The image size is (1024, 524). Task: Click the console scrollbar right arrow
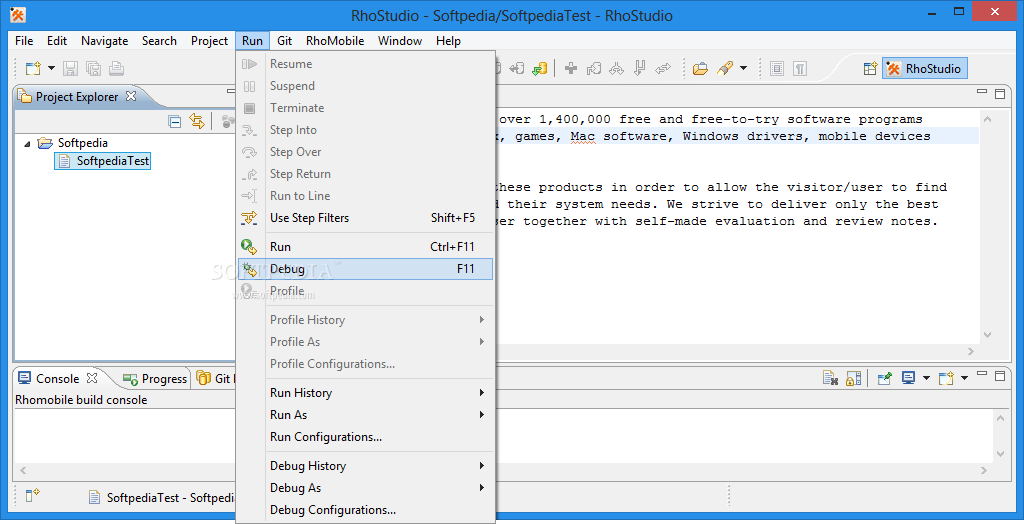click(984, 470)
